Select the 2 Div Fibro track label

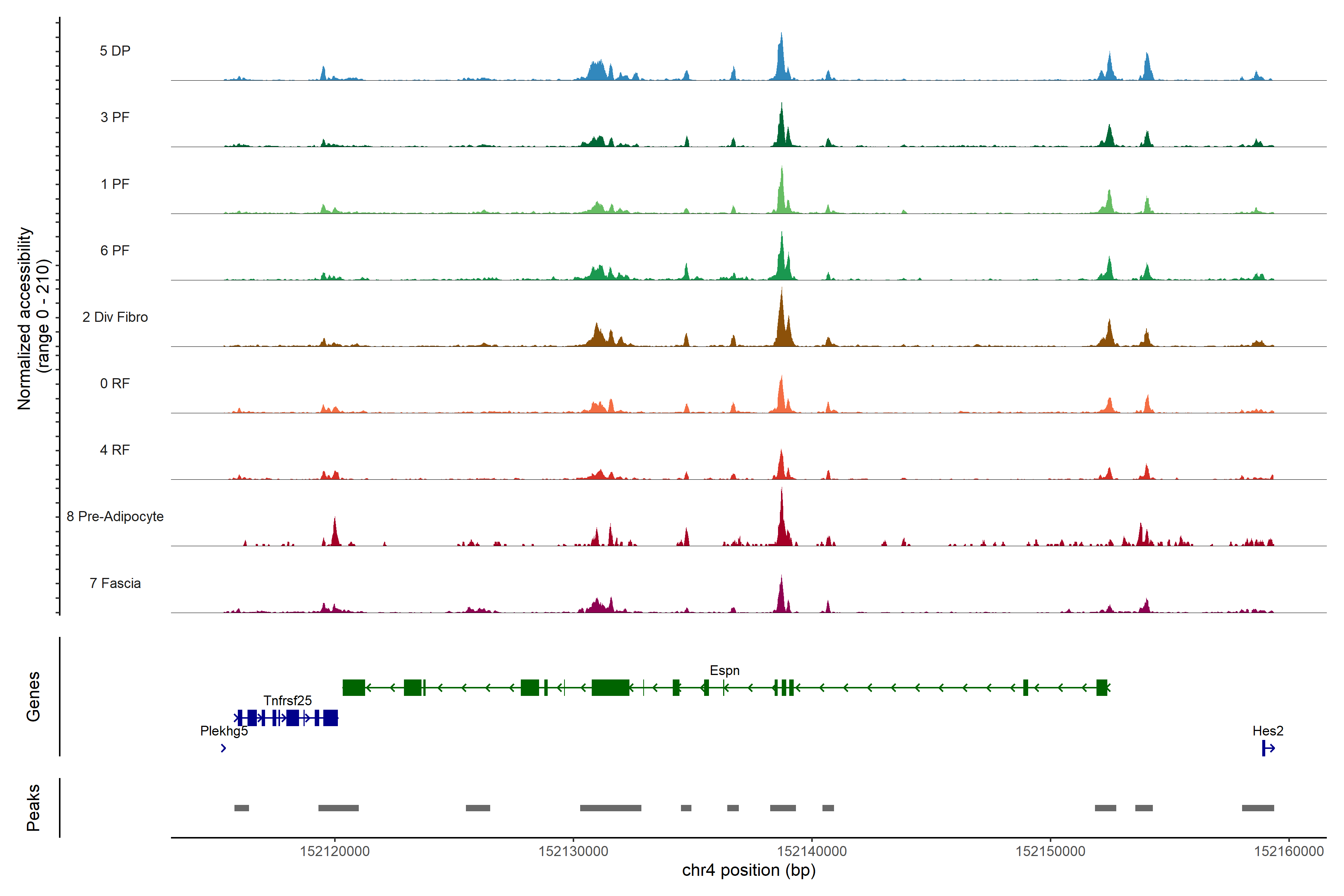[115, 317]
